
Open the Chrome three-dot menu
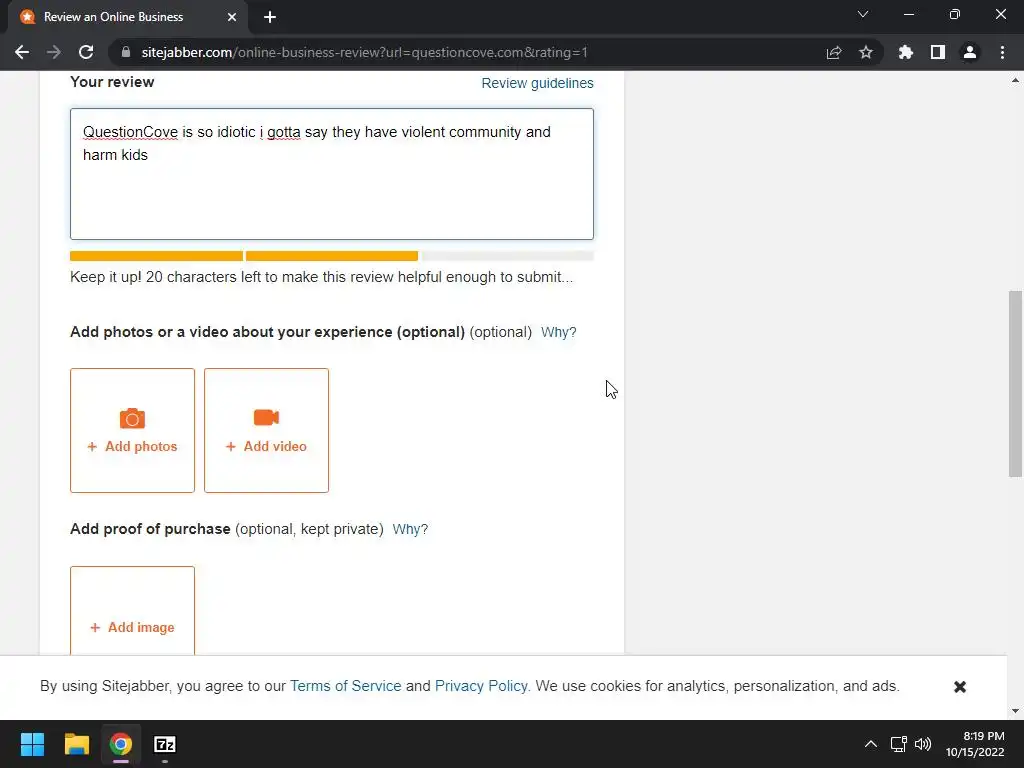tap(1002, 52)
